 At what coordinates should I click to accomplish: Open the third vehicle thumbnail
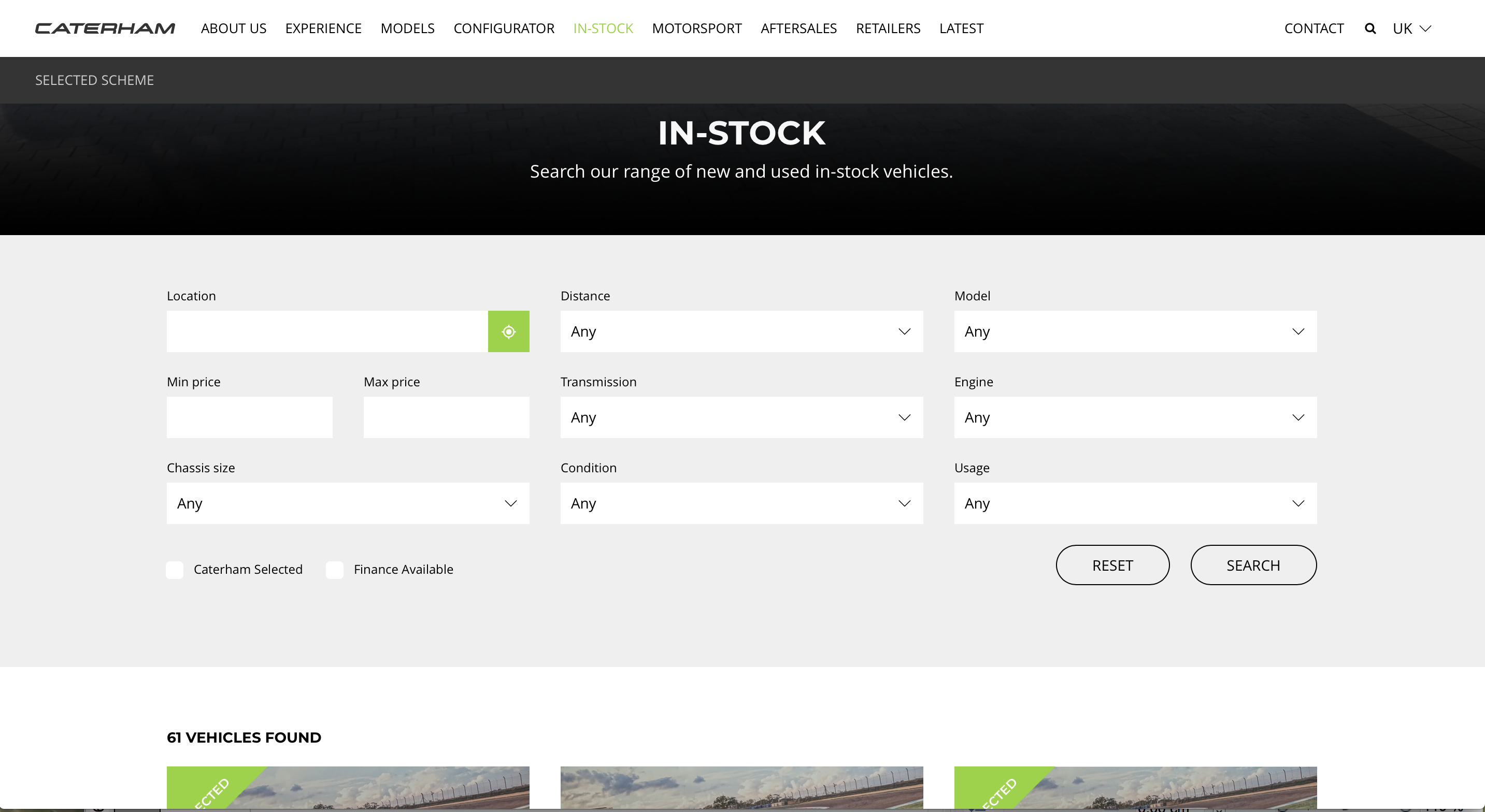click(x=1135, y=788)
